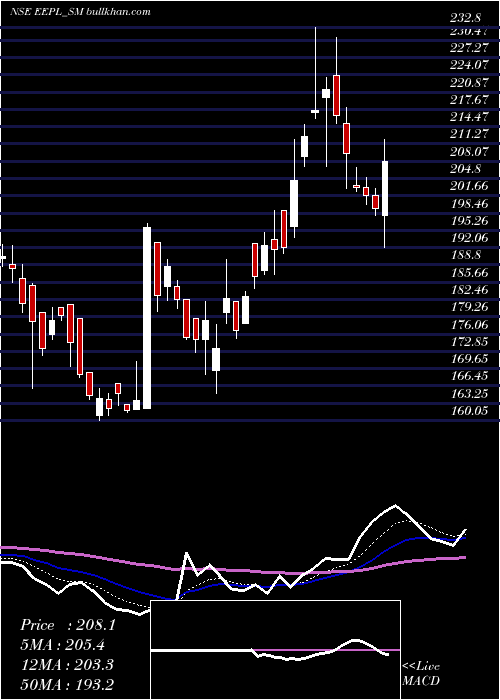
Task: Click the candle with the highest upper wick
Action: (x=315, y=73)
